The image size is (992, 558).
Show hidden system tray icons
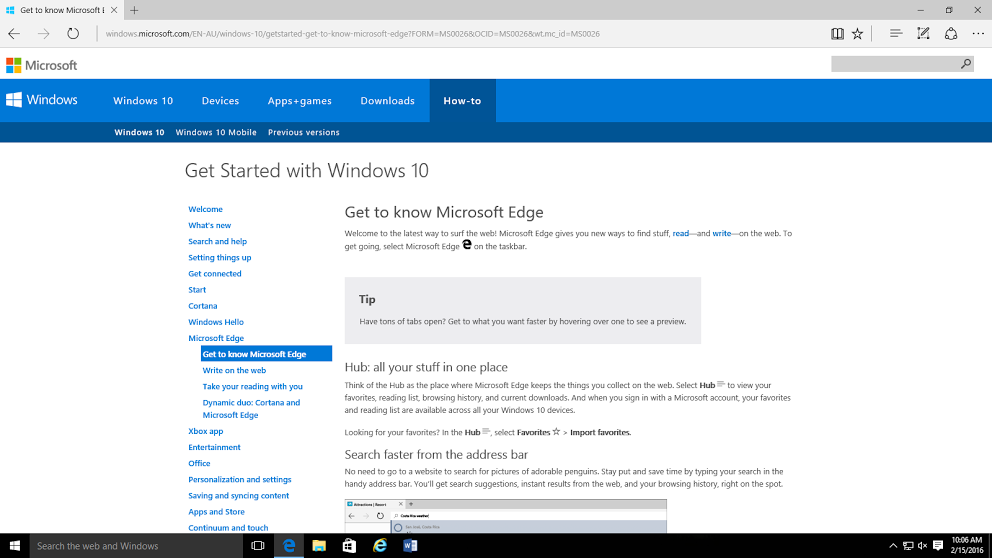892,546
